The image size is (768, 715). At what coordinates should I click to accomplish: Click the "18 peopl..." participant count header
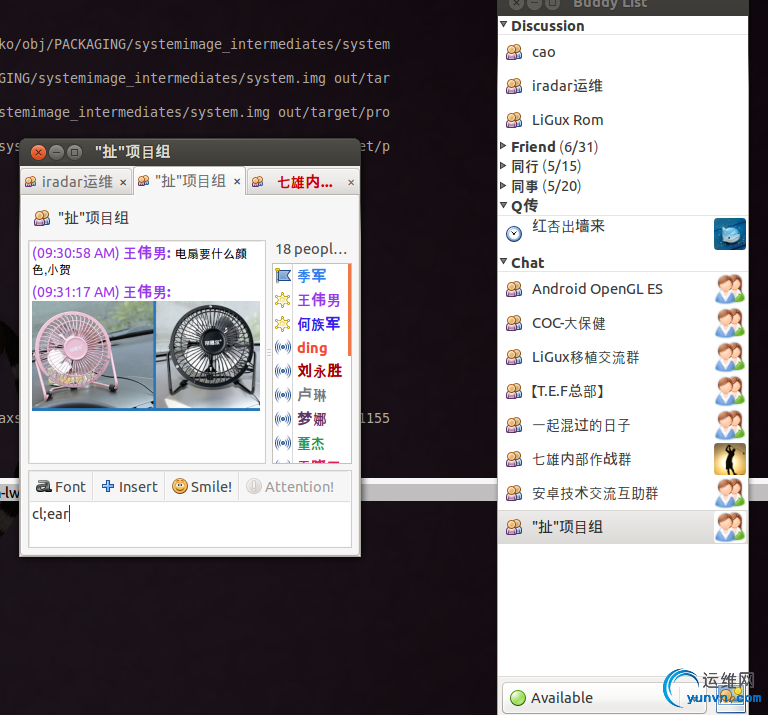[312, 249]
